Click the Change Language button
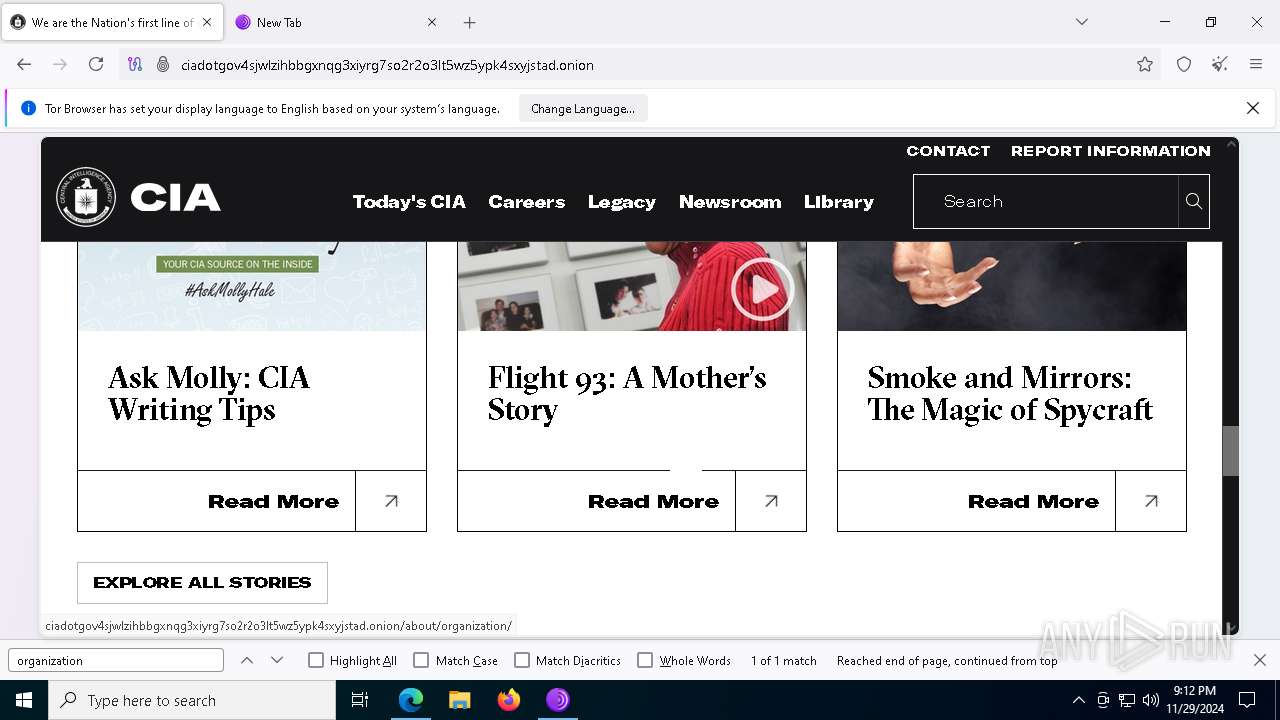 click(583, 108)
